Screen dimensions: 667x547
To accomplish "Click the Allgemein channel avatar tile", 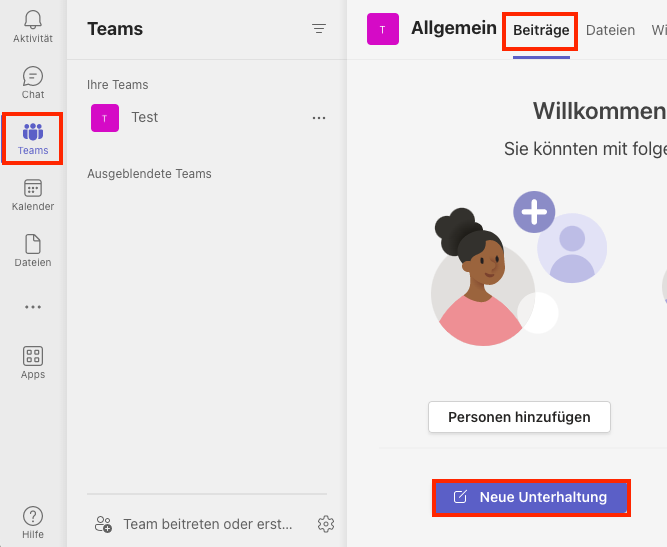I will [x=383, y=29].
